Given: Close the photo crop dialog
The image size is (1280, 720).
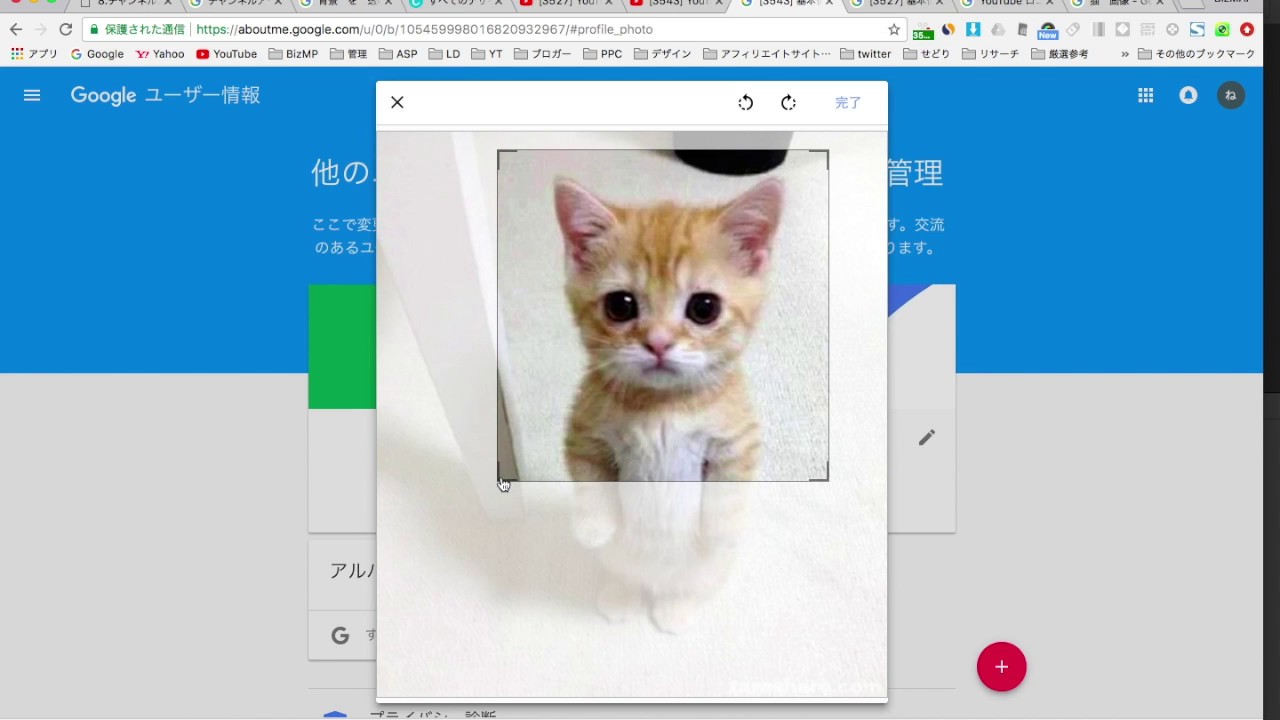Looking at the screenshot, I should pyautogui.click(x=397, y=102).
